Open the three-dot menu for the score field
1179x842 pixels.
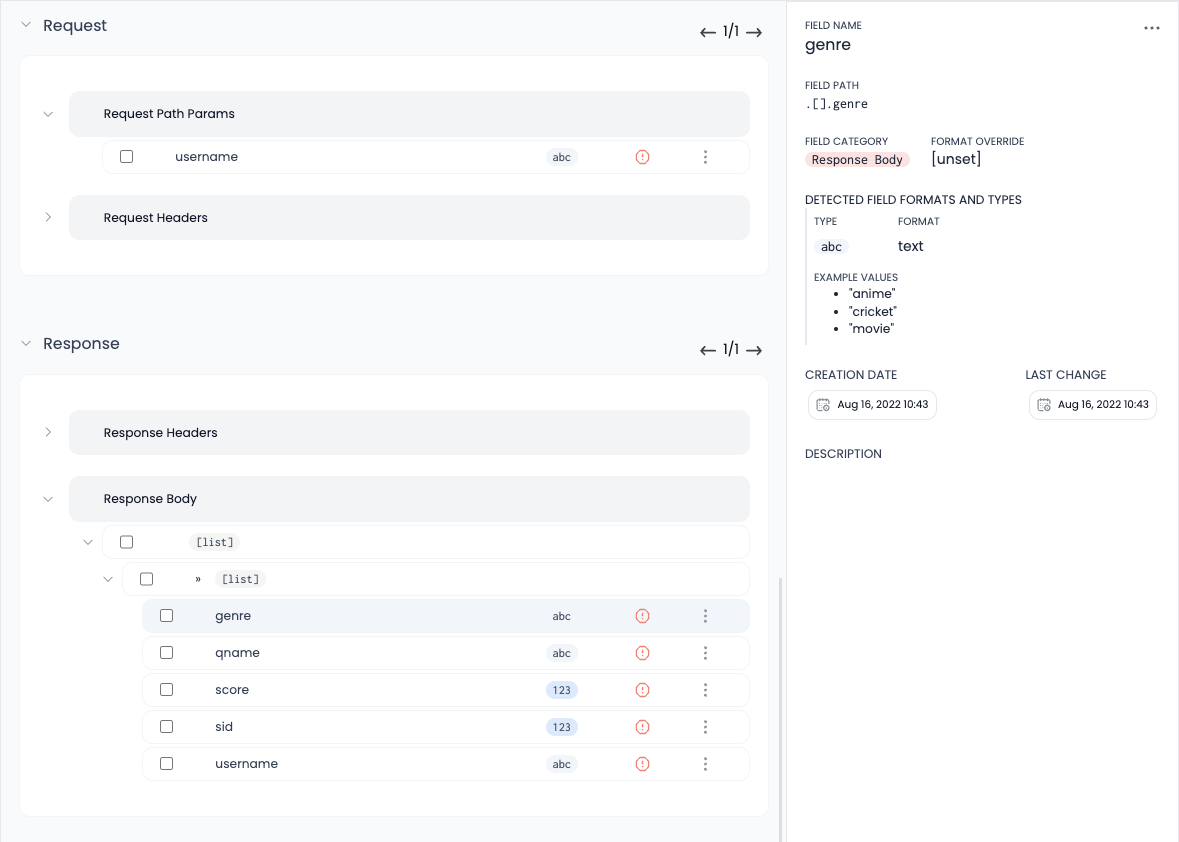point(705,690)
